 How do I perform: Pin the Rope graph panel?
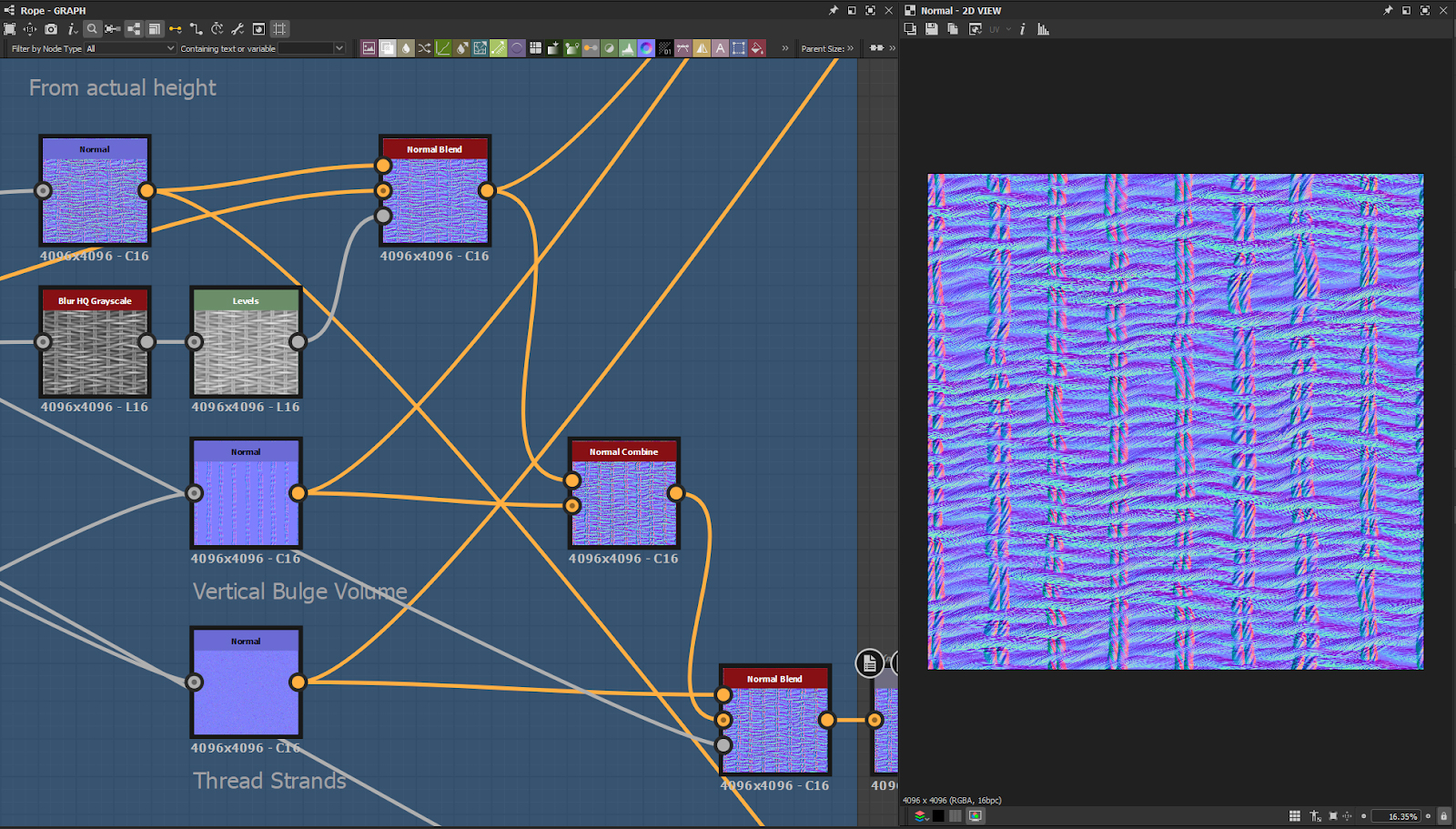point(833,11)
